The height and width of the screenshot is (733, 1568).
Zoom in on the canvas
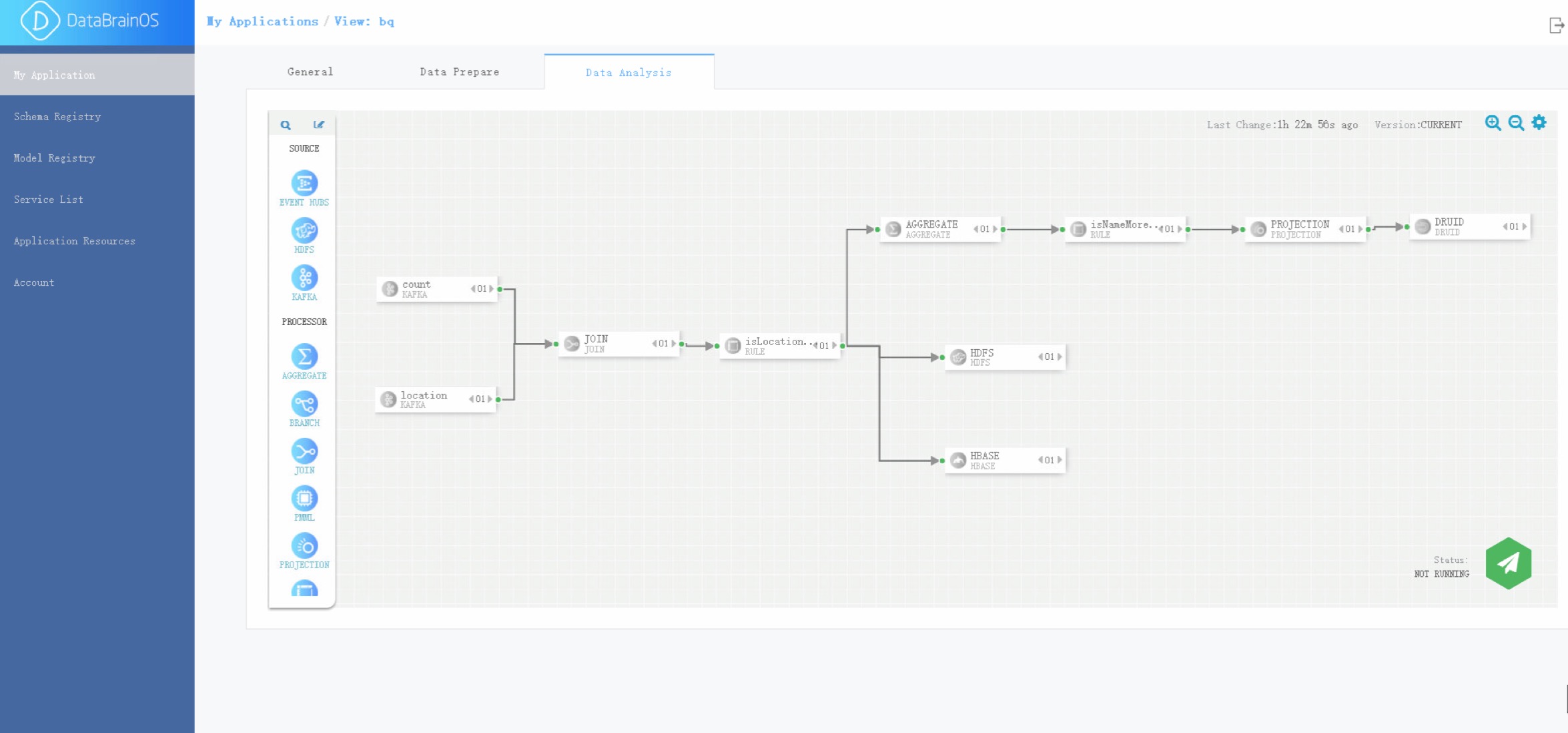pos(1493,123)
